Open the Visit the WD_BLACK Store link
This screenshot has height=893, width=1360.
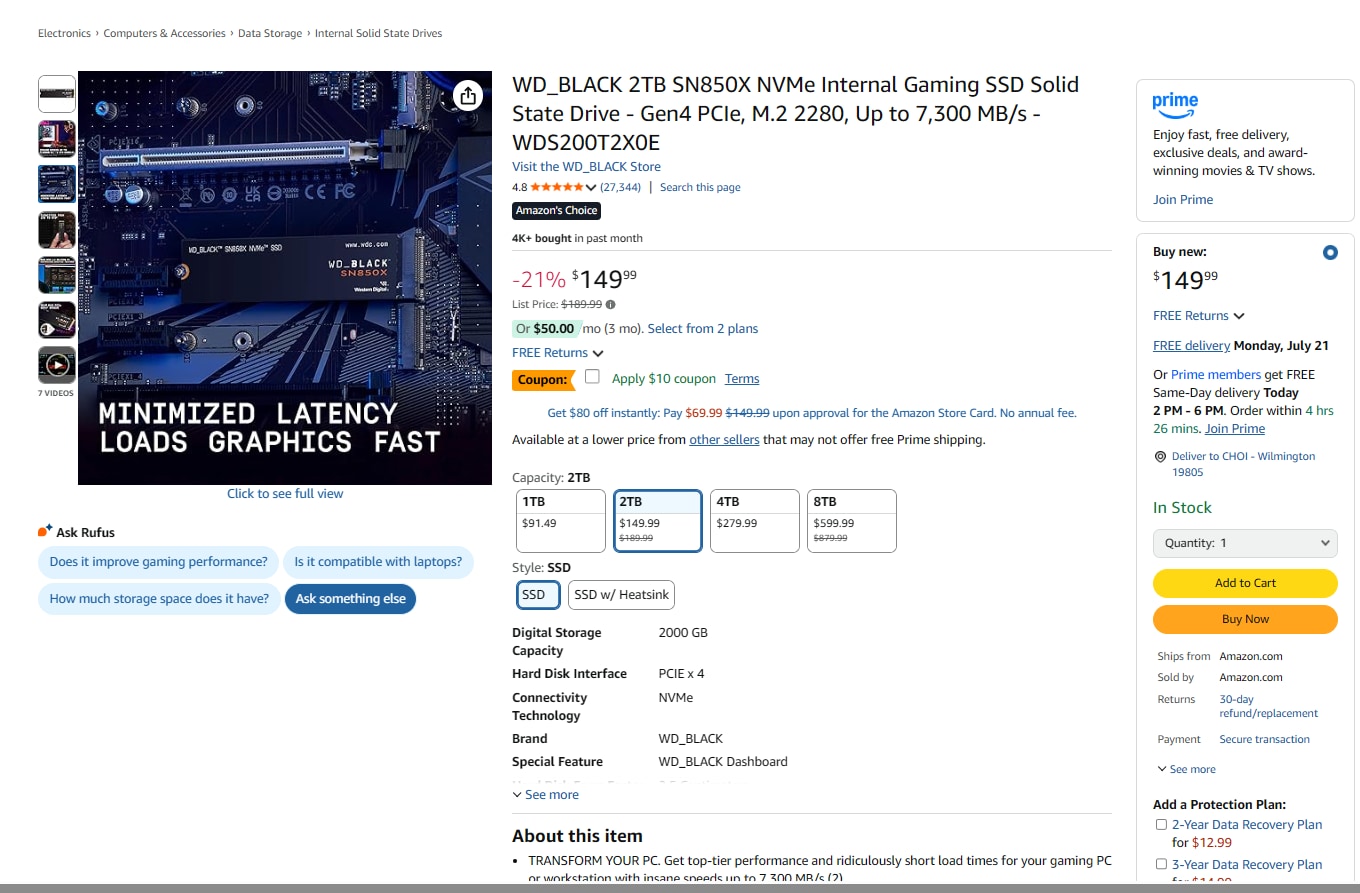point(586,167)
